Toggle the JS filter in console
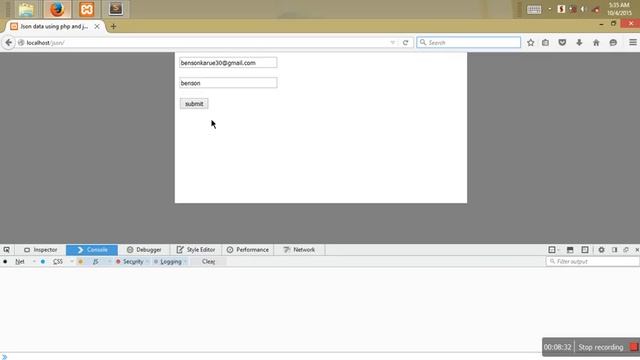 pyautogui.click(x=96, y=262)
